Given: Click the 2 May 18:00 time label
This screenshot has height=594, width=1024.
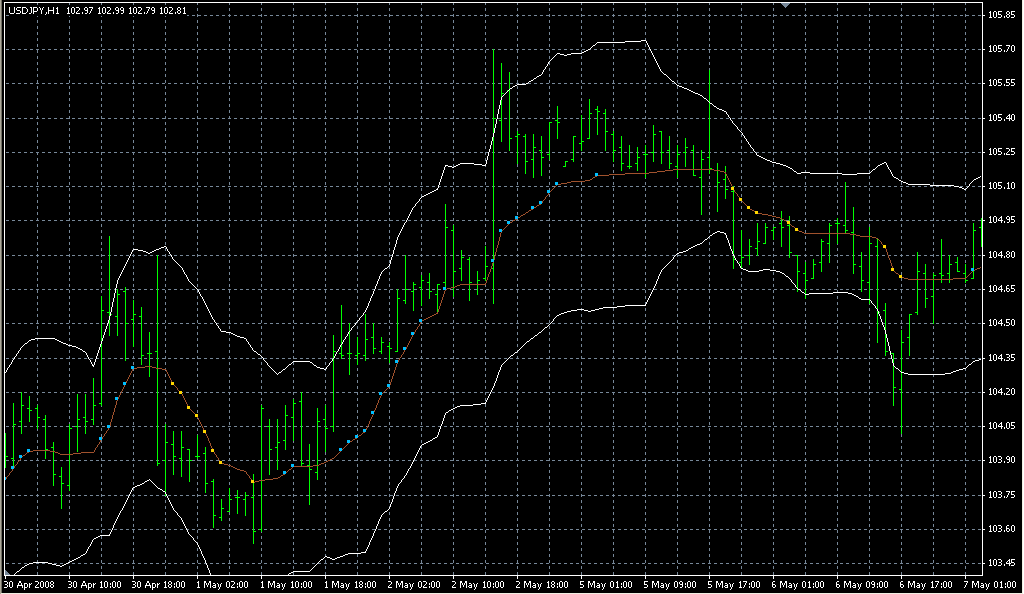Looking at the screenshot, I should tap(542, 583).
